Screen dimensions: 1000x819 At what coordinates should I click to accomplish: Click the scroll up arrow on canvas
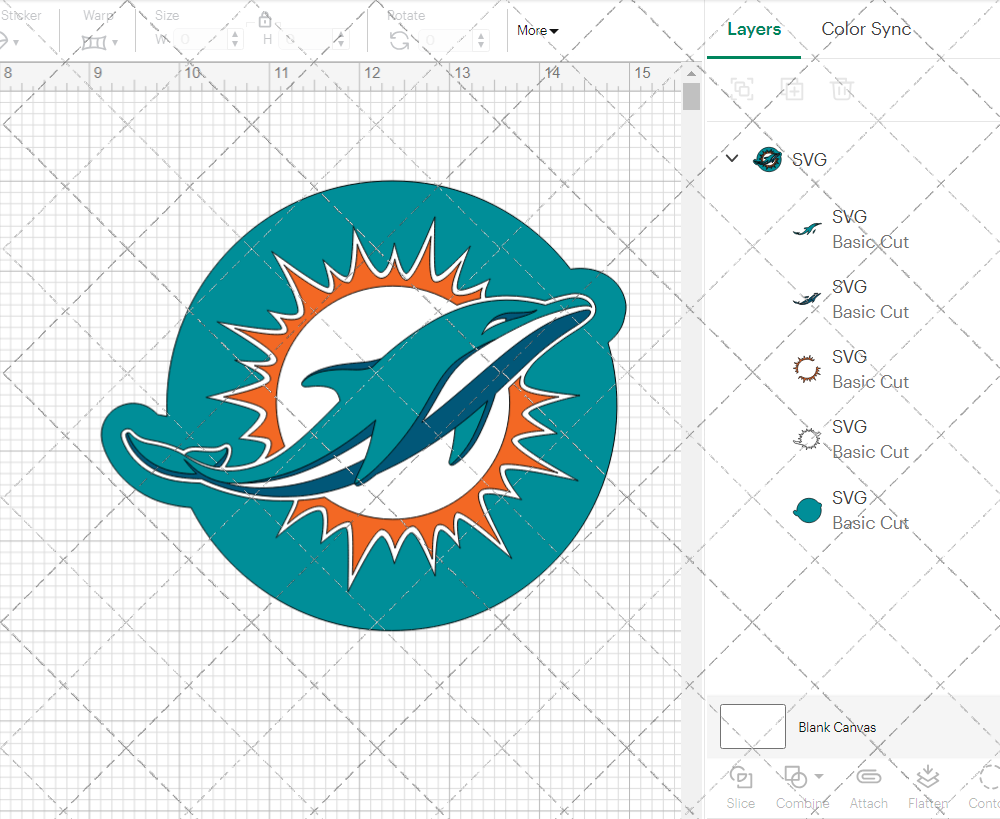pyautogui.click(x=691, y=73)
